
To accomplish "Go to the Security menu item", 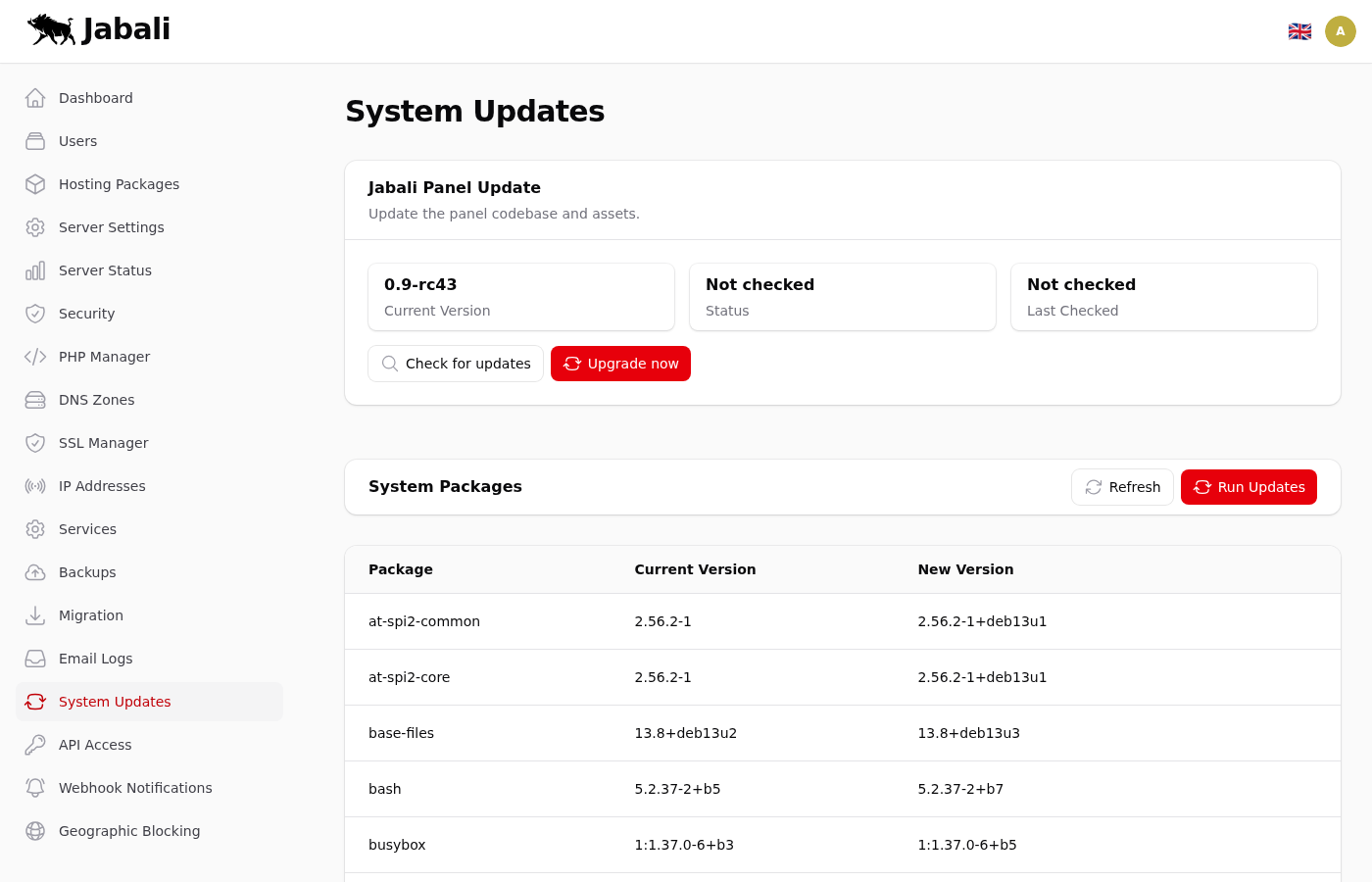I will click(86, 314).
